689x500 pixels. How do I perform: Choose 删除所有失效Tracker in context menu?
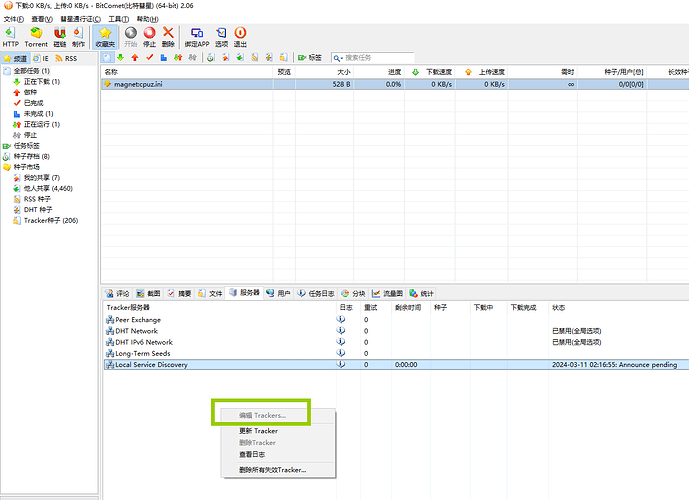[272, 469]
